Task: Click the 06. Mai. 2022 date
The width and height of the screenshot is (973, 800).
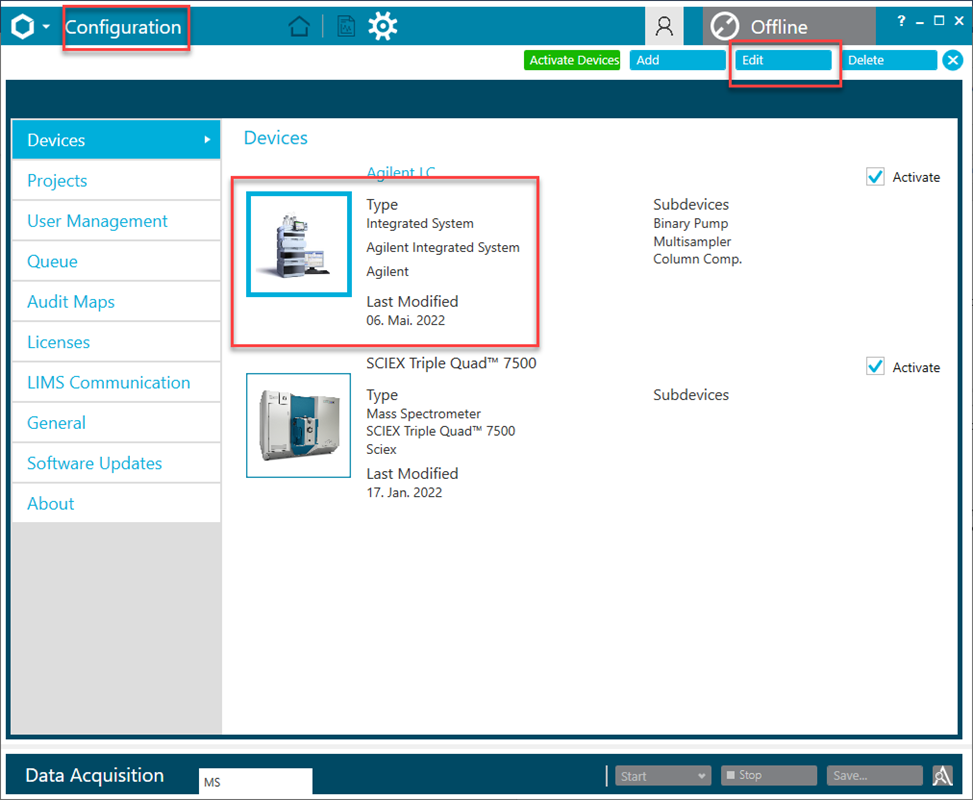Action: pos(405,320)
